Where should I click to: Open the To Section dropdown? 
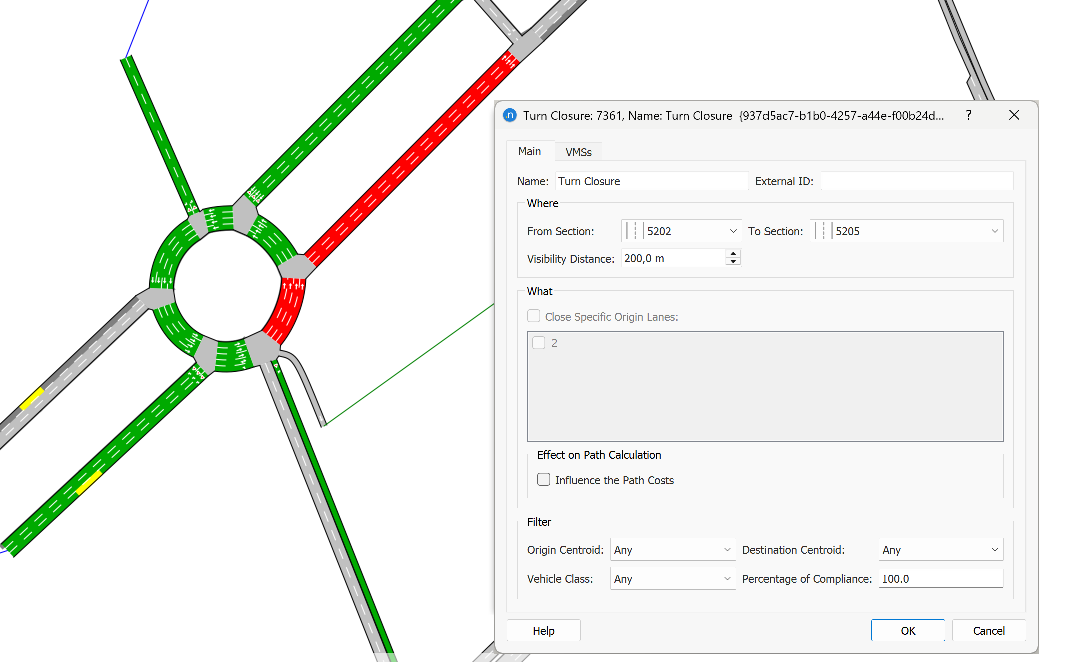[995, 230]
